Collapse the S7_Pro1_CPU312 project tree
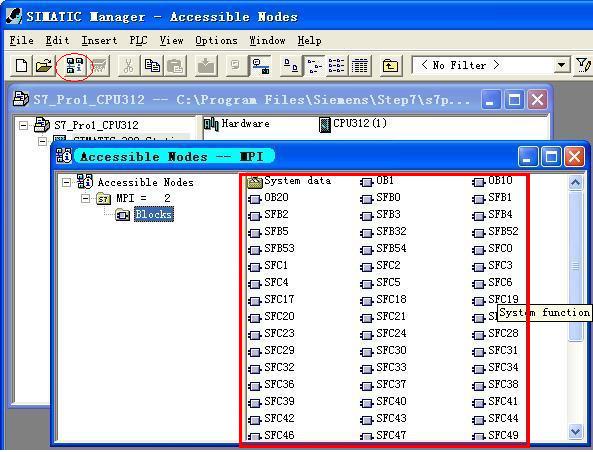This screenshot has width=593, height=452. click(x=23, y=125)
